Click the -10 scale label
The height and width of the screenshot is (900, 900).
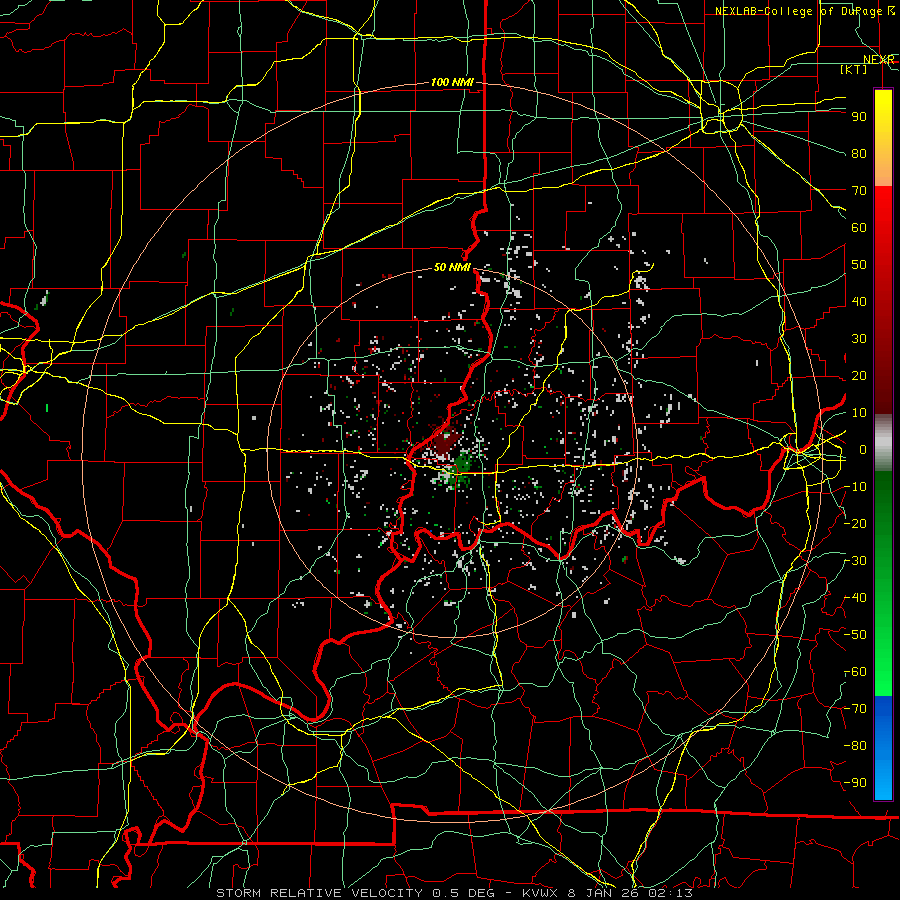(855, 487)
